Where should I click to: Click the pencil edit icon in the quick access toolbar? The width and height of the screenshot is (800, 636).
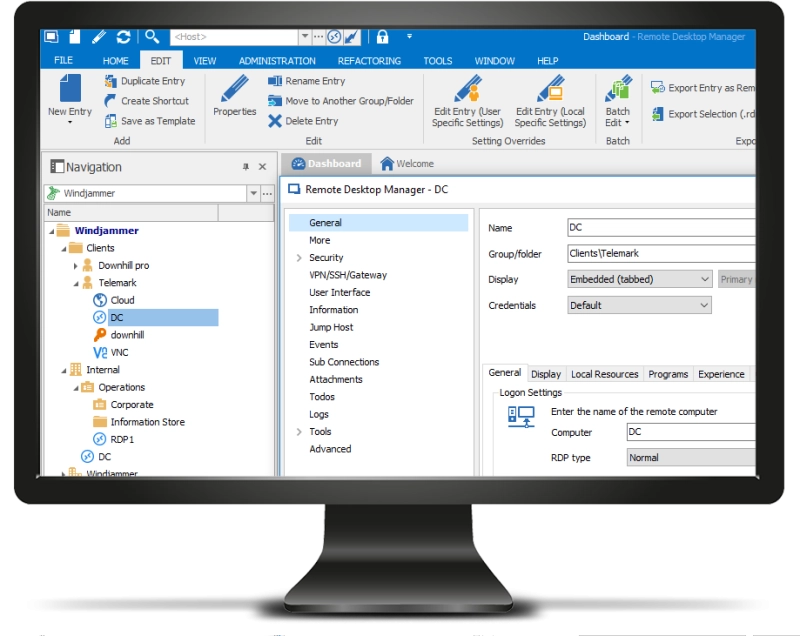click(98, 37)
